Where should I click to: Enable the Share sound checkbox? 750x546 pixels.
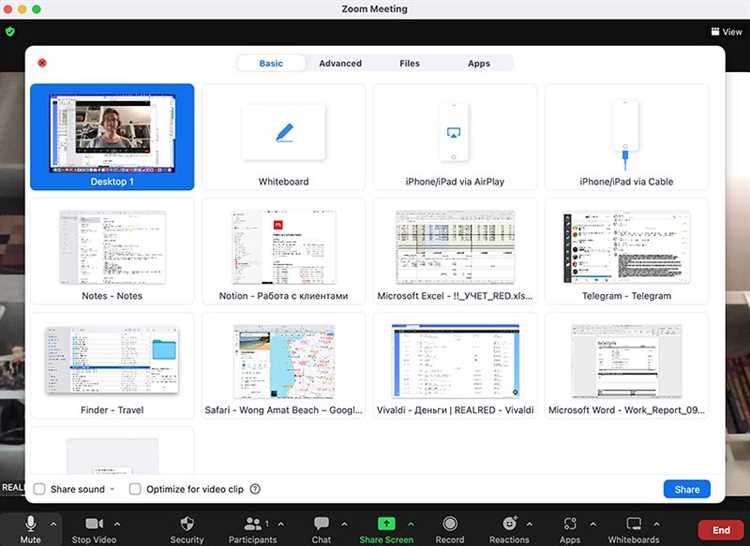(39, 489)
